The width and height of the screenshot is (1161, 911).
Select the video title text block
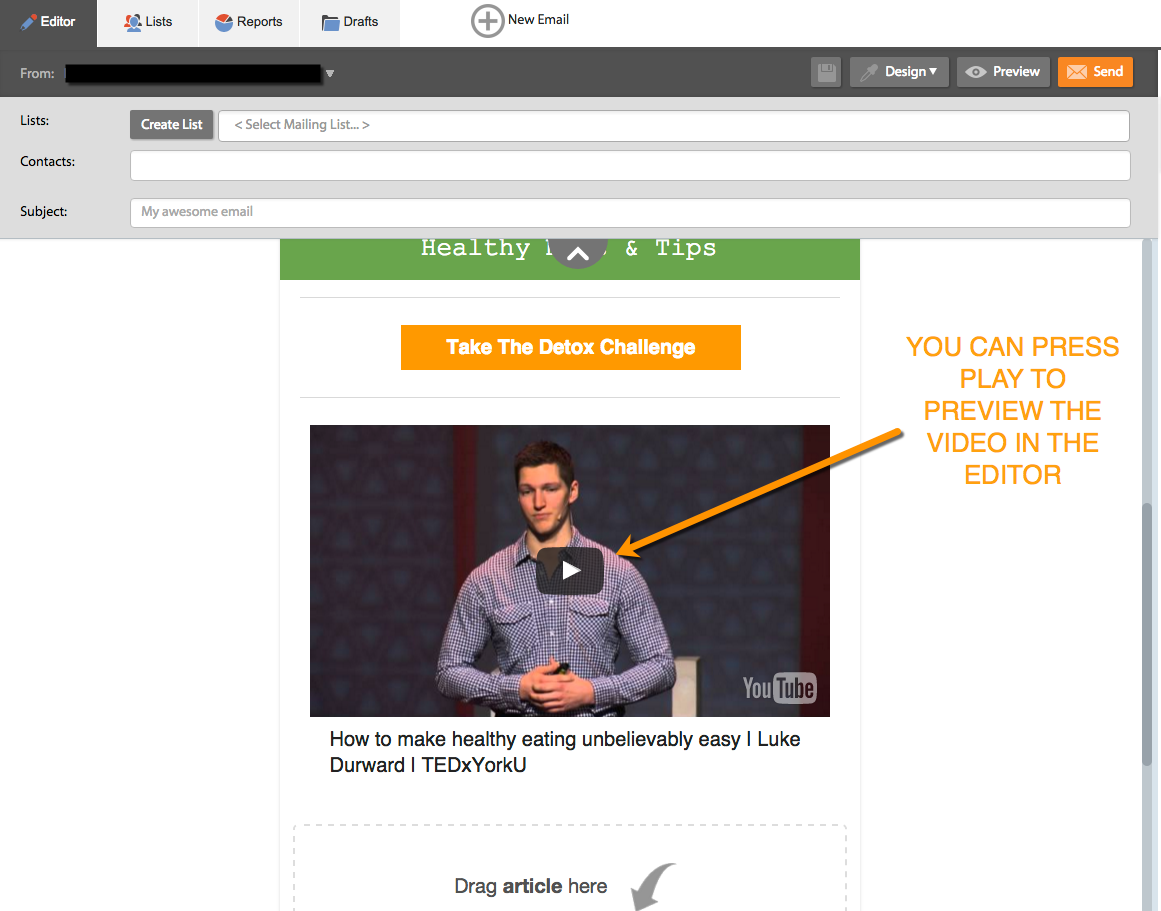(x=565, y=752)
